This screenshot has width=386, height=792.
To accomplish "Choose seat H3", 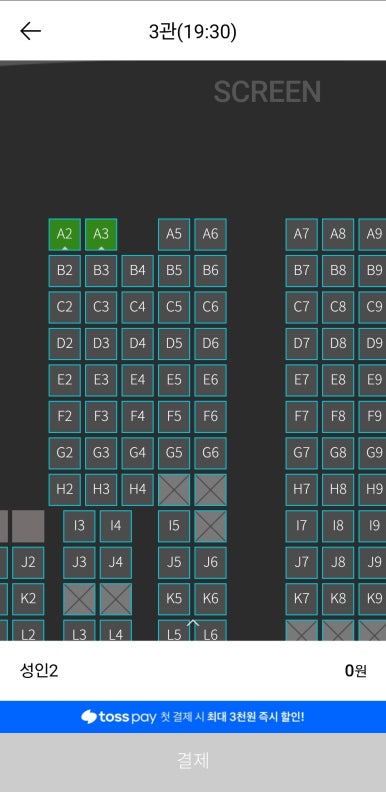I will coord(101,489).
